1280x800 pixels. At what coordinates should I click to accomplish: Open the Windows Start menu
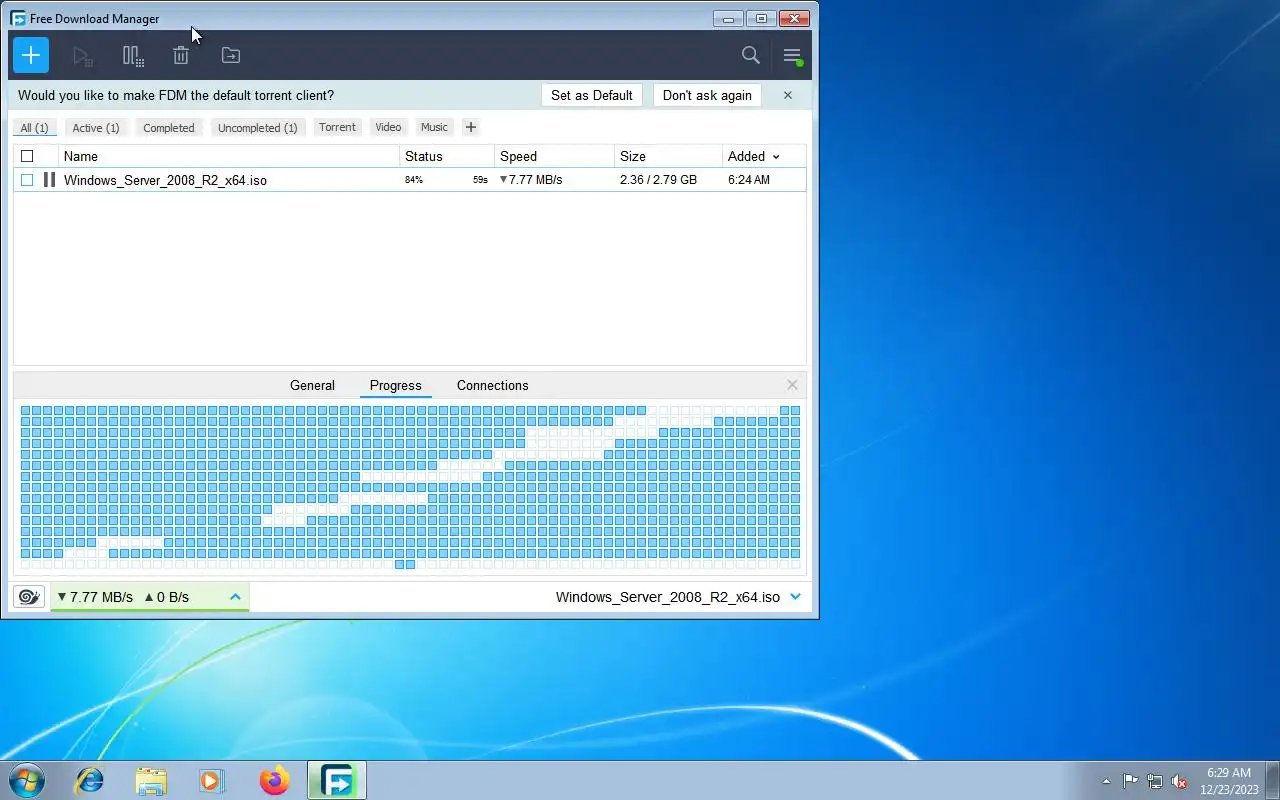[x=27, y=780]
